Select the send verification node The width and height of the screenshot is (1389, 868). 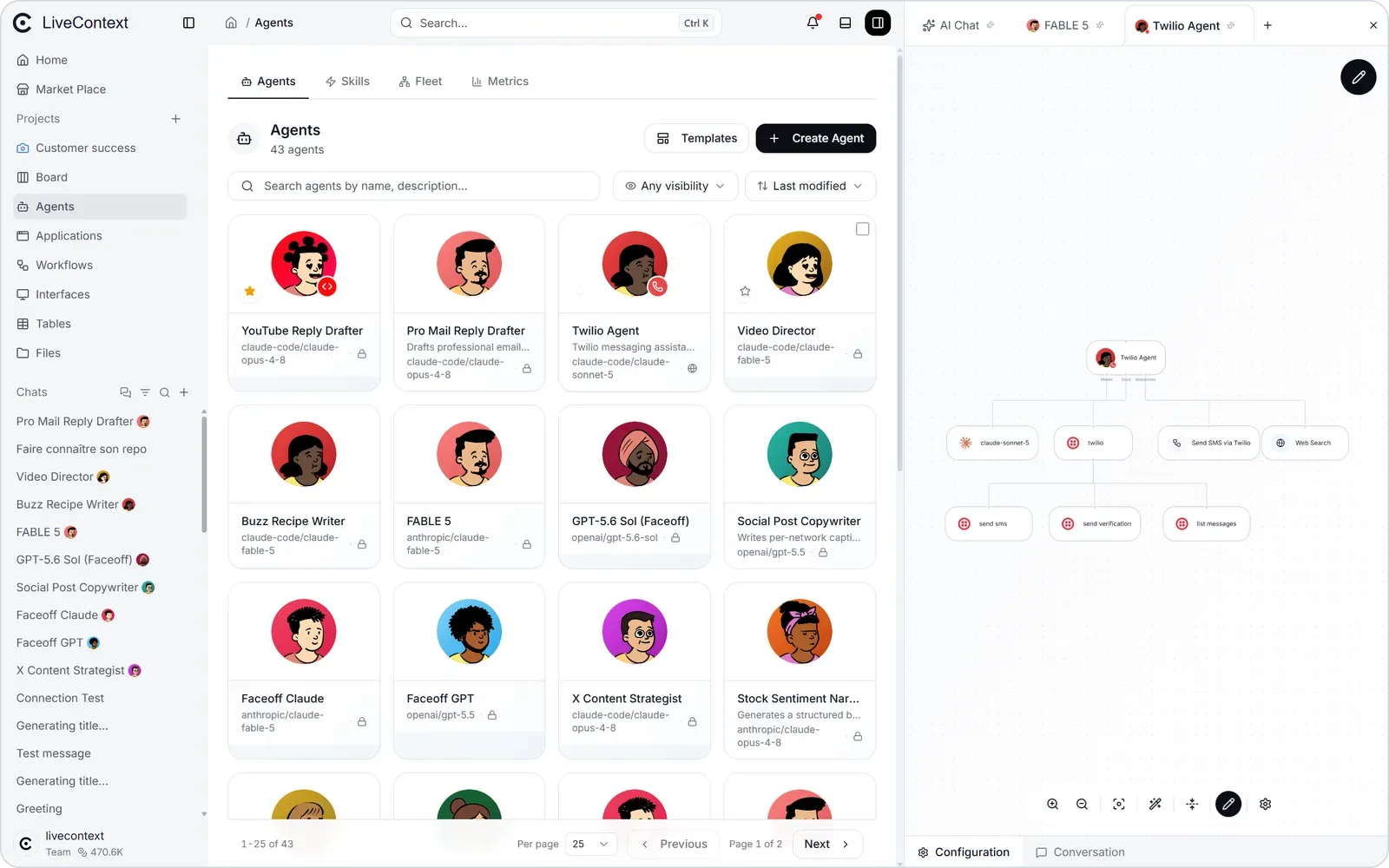tap(1095, 523)
